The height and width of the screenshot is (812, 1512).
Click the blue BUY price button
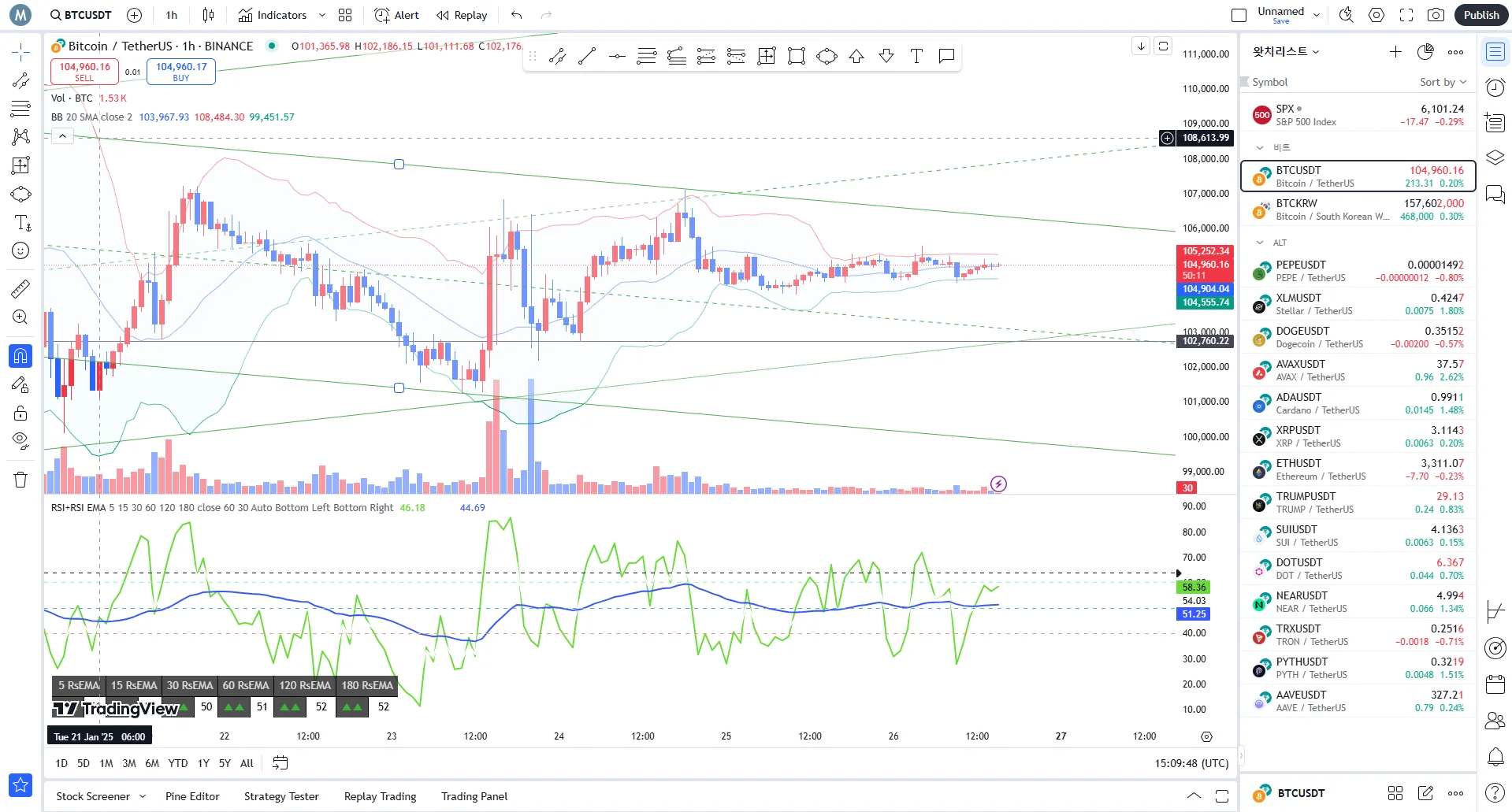pyautogui.click(x=181, y=72)
